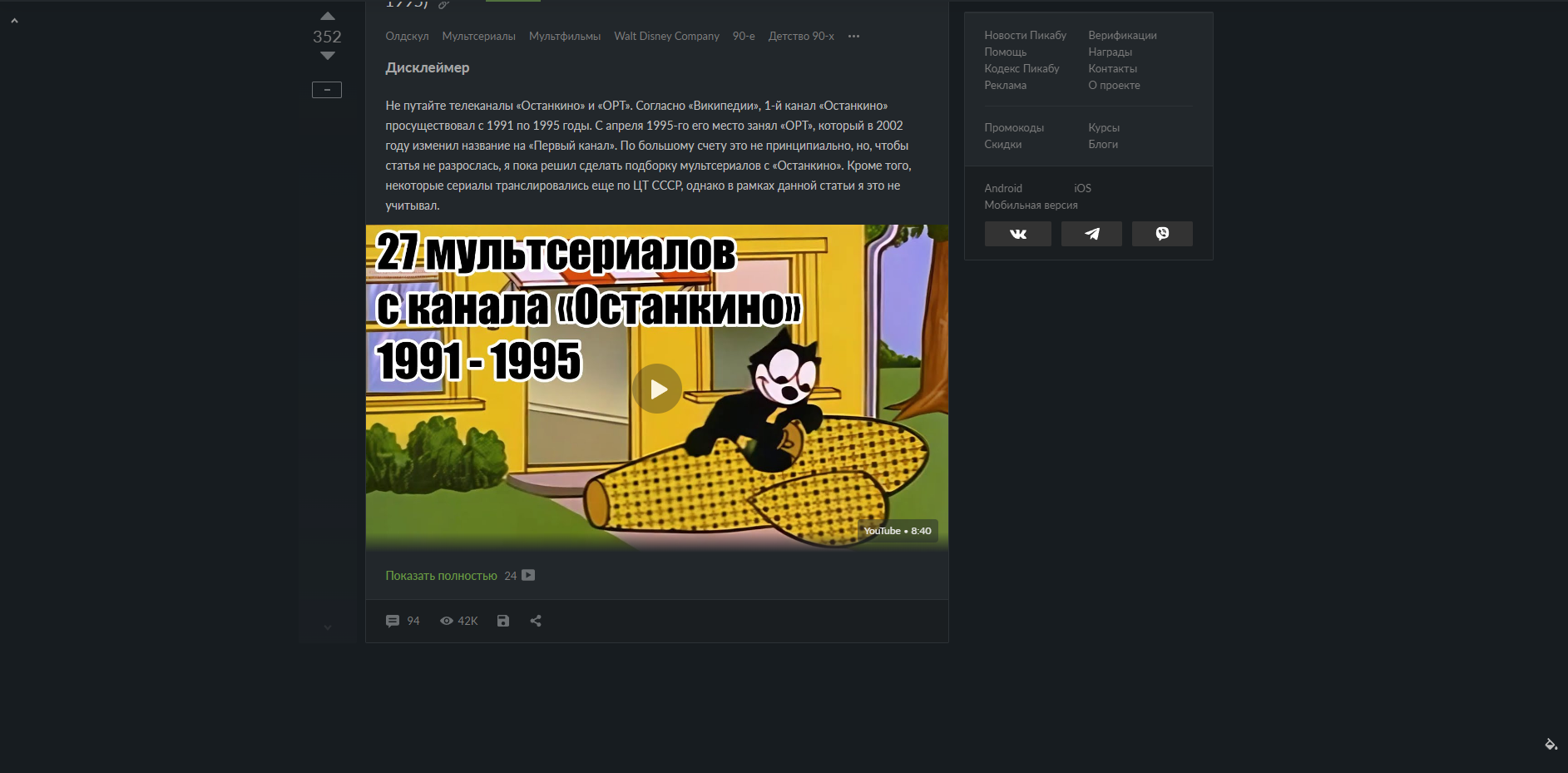Open the 90-е tag
This screenshot has width=1568, height=773.
click(744, 36)
